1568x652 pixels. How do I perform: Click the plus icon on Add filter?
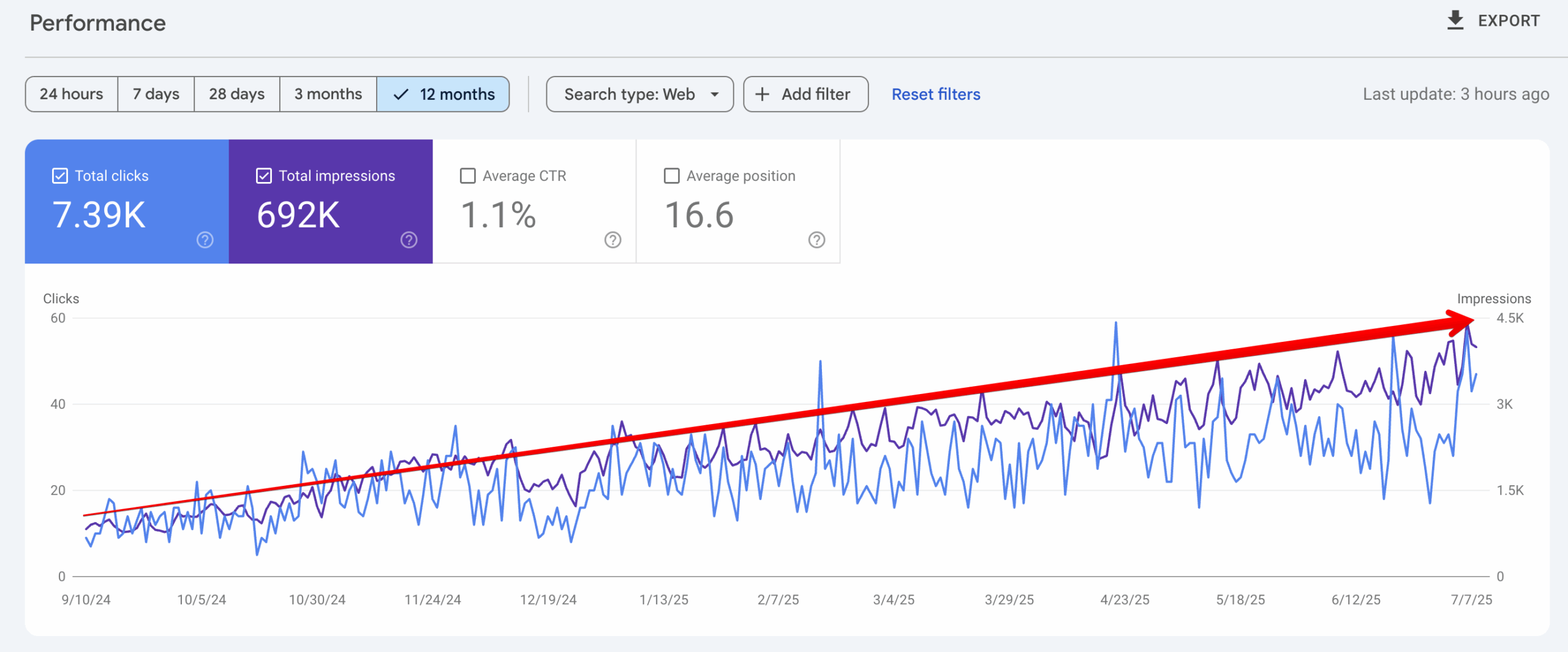coord(762,94)
